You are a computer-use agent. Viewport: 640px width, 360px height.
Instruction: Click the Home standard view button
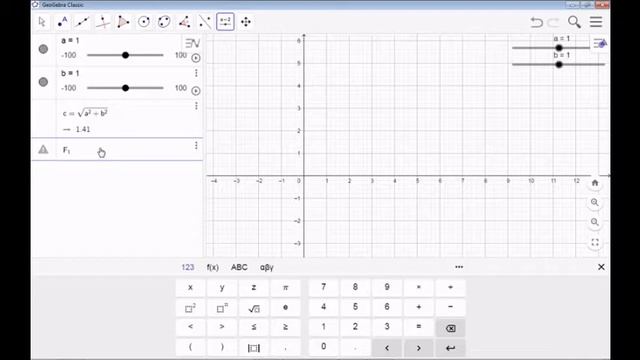(x=595, y=183)
